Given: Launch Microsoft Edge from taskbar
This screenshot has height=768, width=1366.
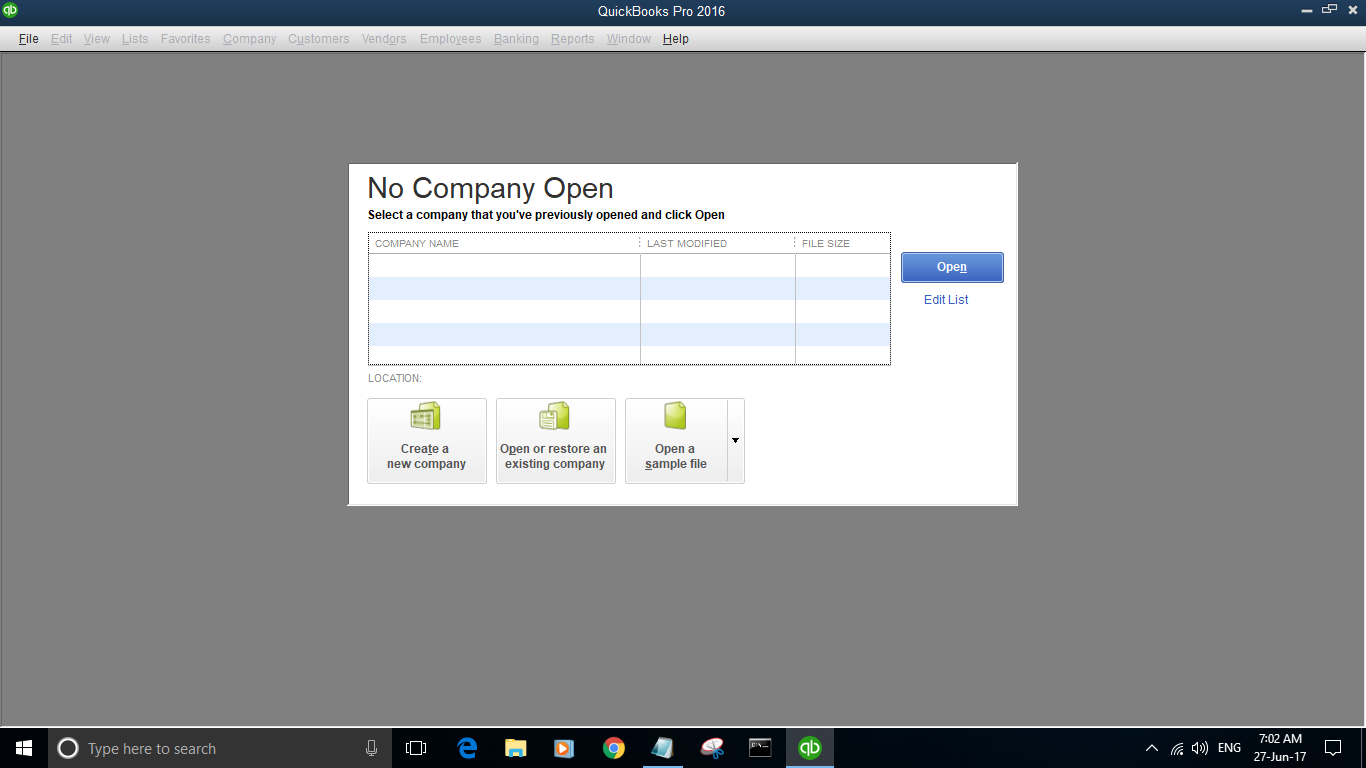Looking at the screenshot, I should (467, 748).
